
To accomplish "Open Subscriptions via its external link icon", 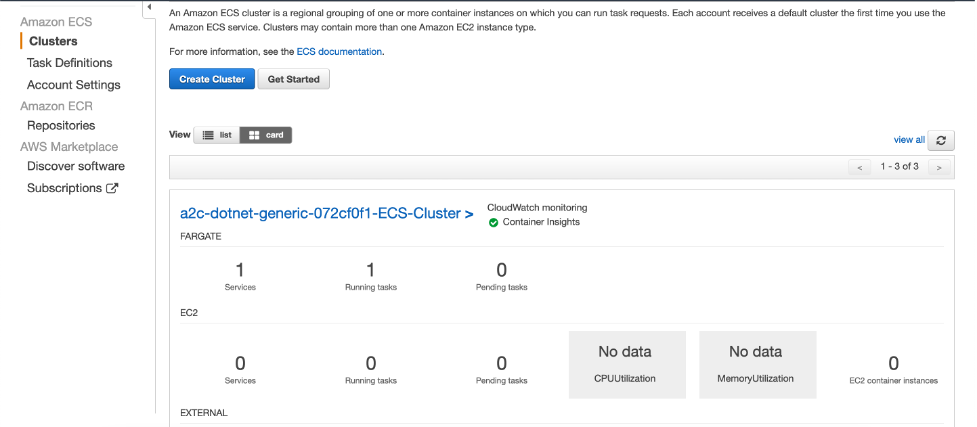I will pyautogui.click(x=112, y=188).
